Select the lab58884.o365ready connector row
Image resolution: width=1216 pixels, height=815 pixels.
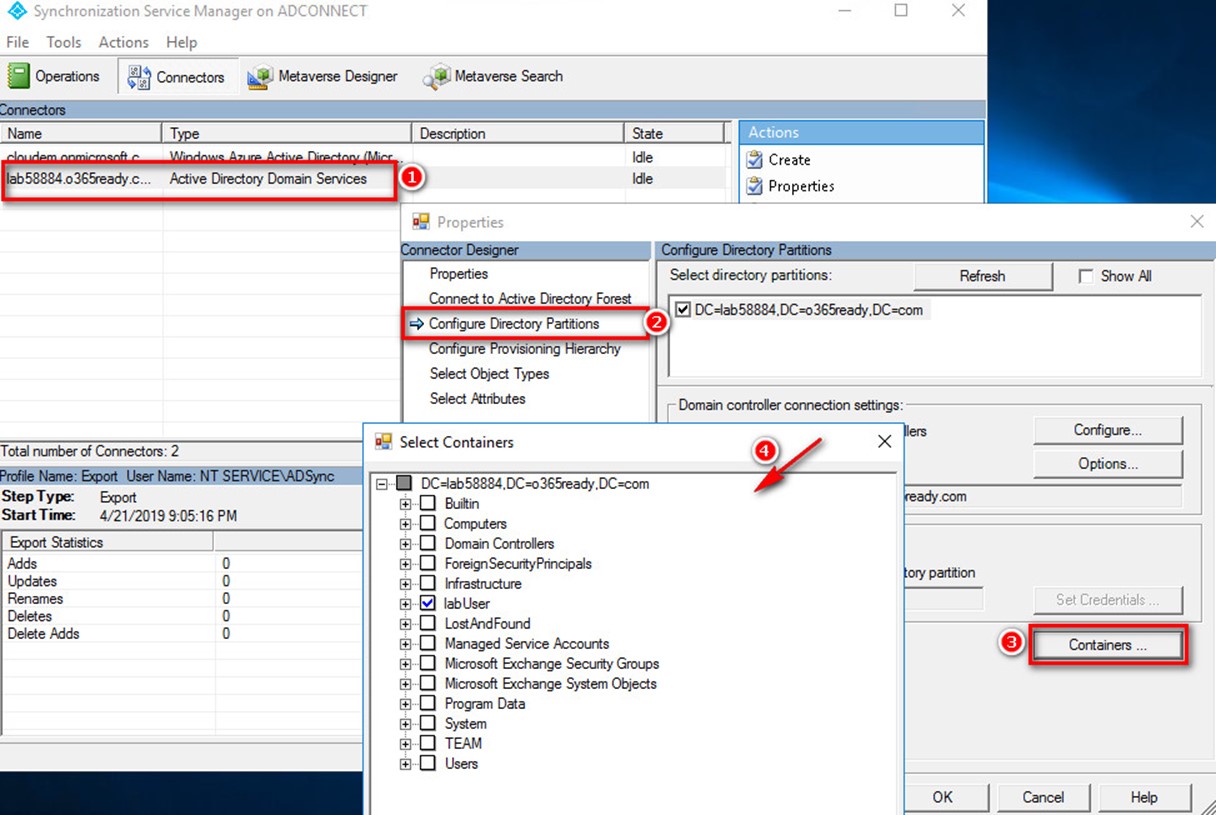(363, 179)
